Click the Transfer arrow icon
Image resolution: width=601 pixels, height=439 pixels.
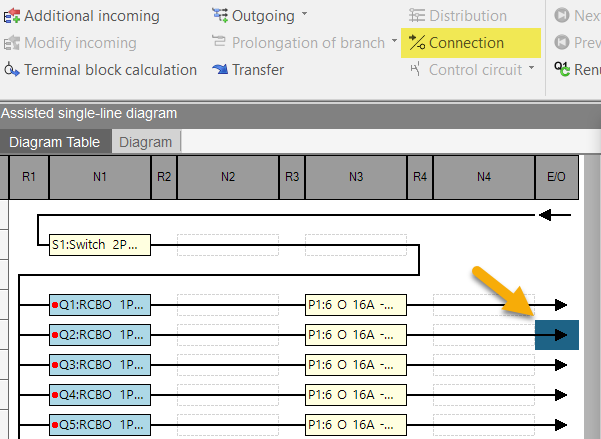click(x=220, y=69)
